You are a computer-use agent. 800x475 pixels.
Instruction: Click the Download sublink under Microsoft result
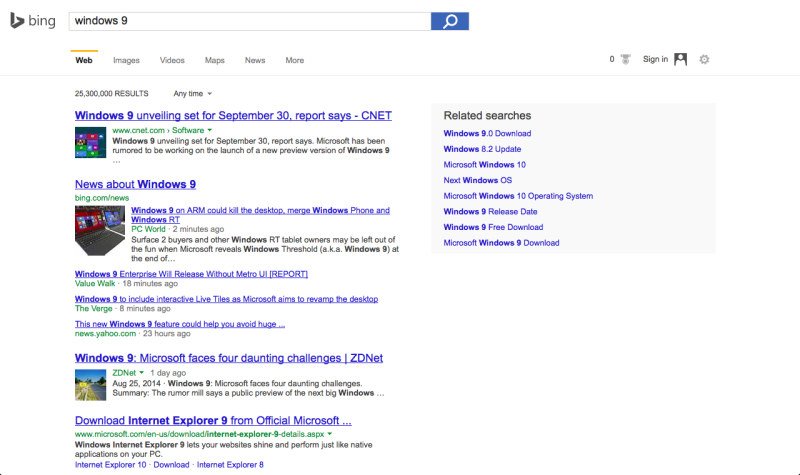tap(171, 465)
